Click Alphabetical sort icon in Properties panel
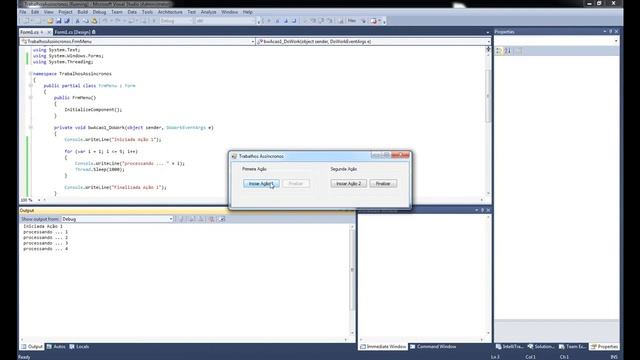640x360 pixels. [507, 51]
